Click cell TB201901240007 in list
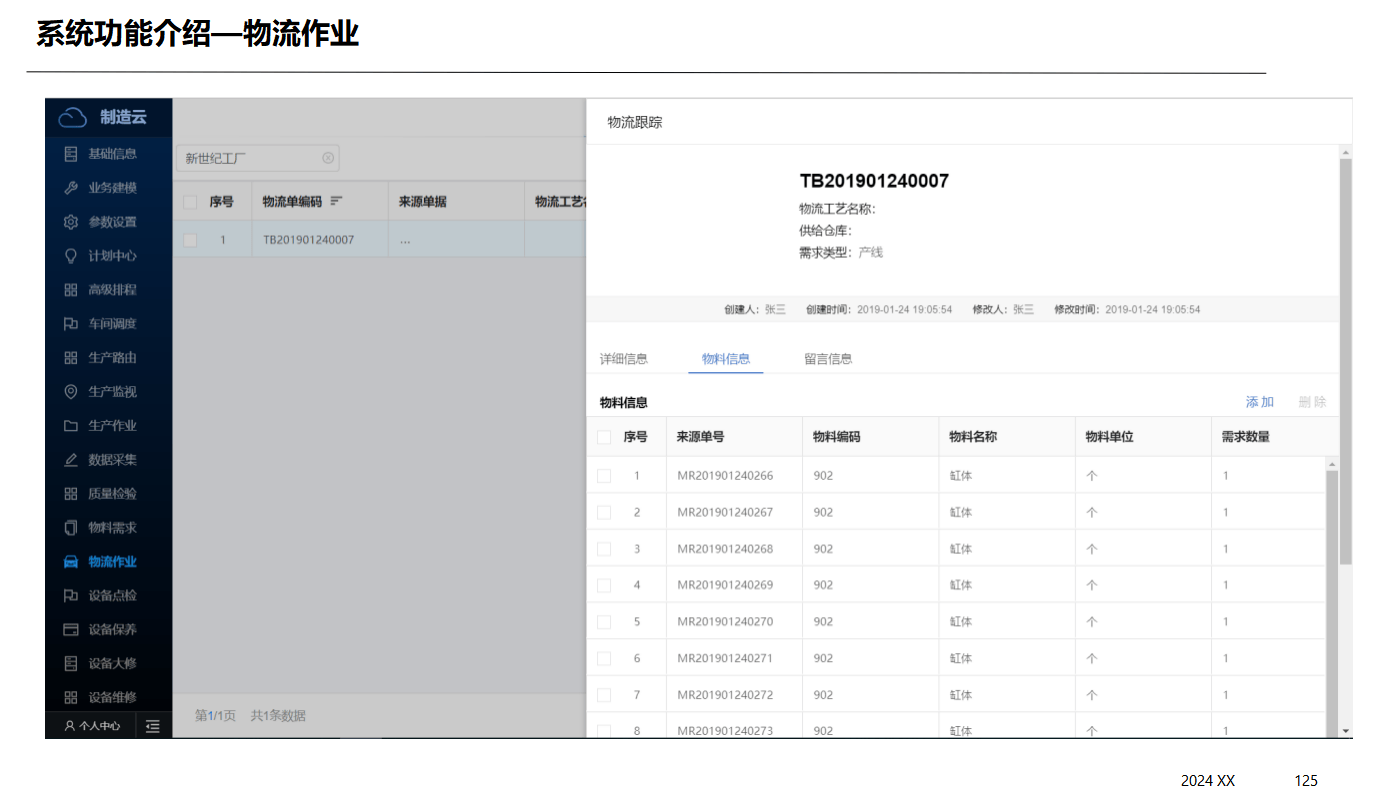The image size is (1398, 793). (x=308, y=240)
